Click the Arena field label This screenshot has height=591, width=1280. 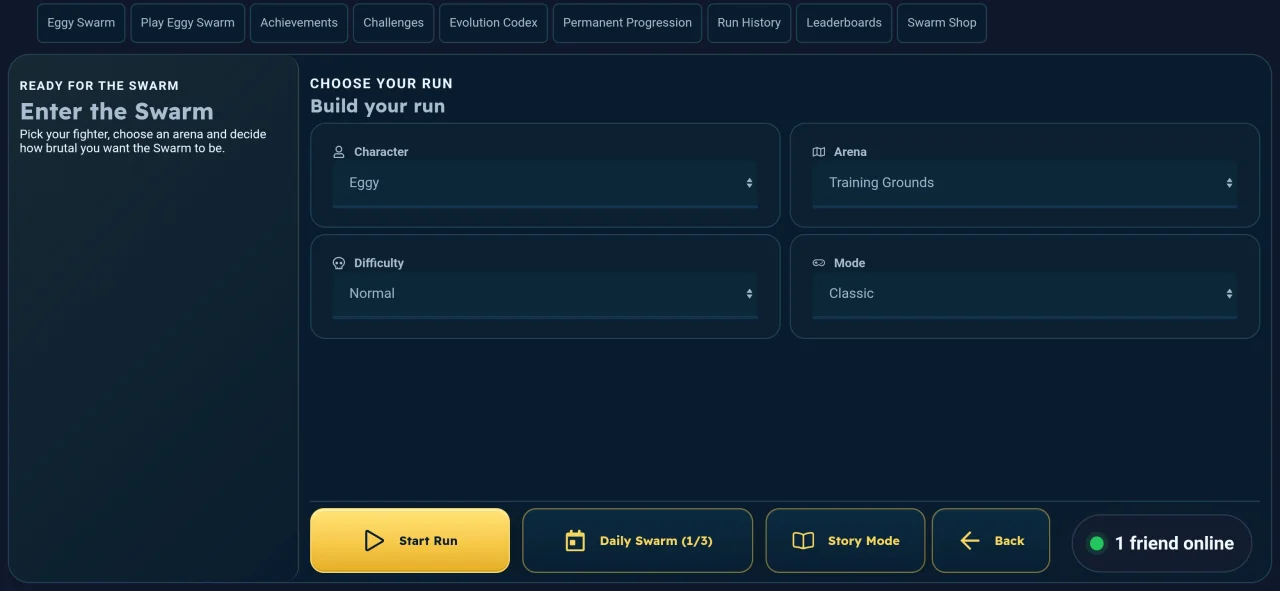coord(850,152)
